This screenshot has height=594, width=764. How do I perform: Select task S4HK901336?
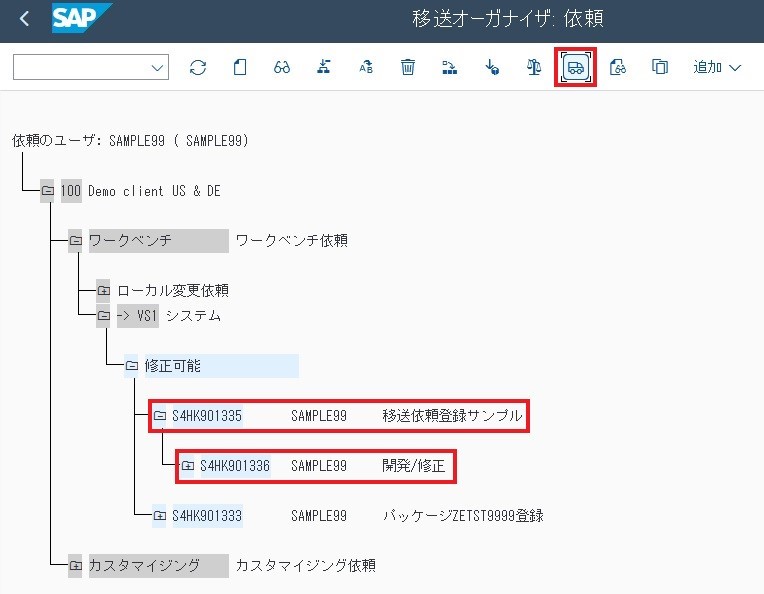(235, 466)
